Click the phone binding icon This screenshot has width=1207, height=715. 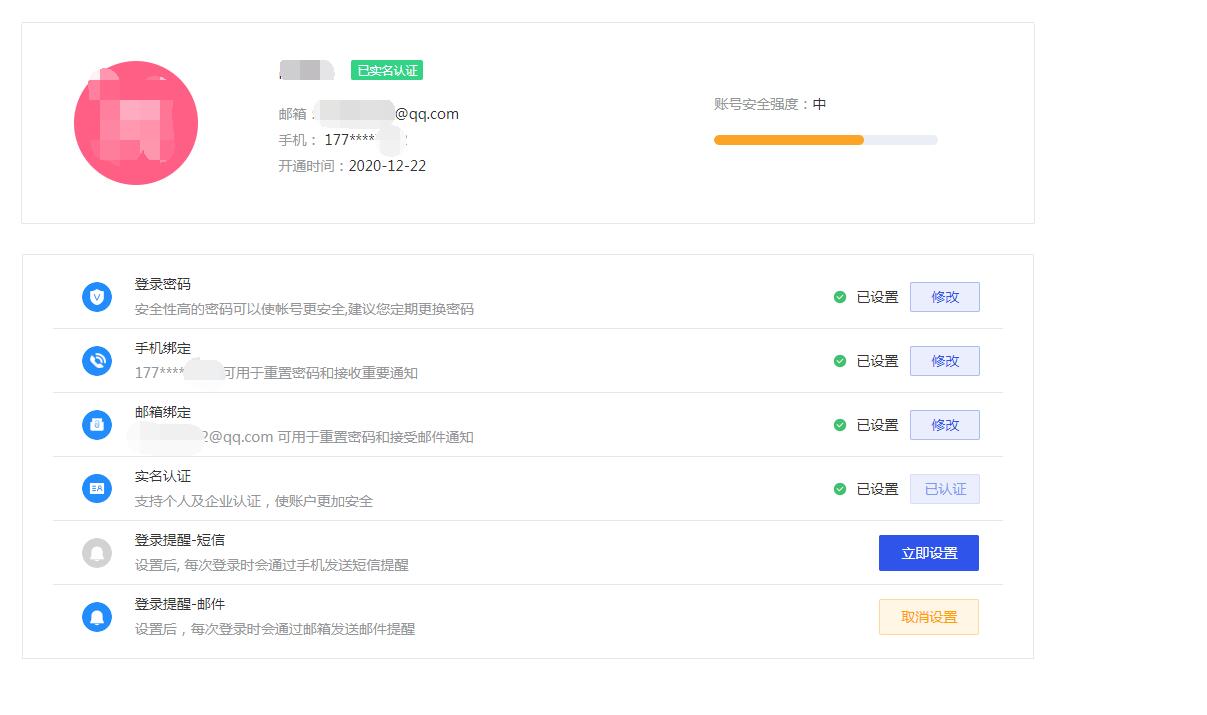[x=97, y=361]
